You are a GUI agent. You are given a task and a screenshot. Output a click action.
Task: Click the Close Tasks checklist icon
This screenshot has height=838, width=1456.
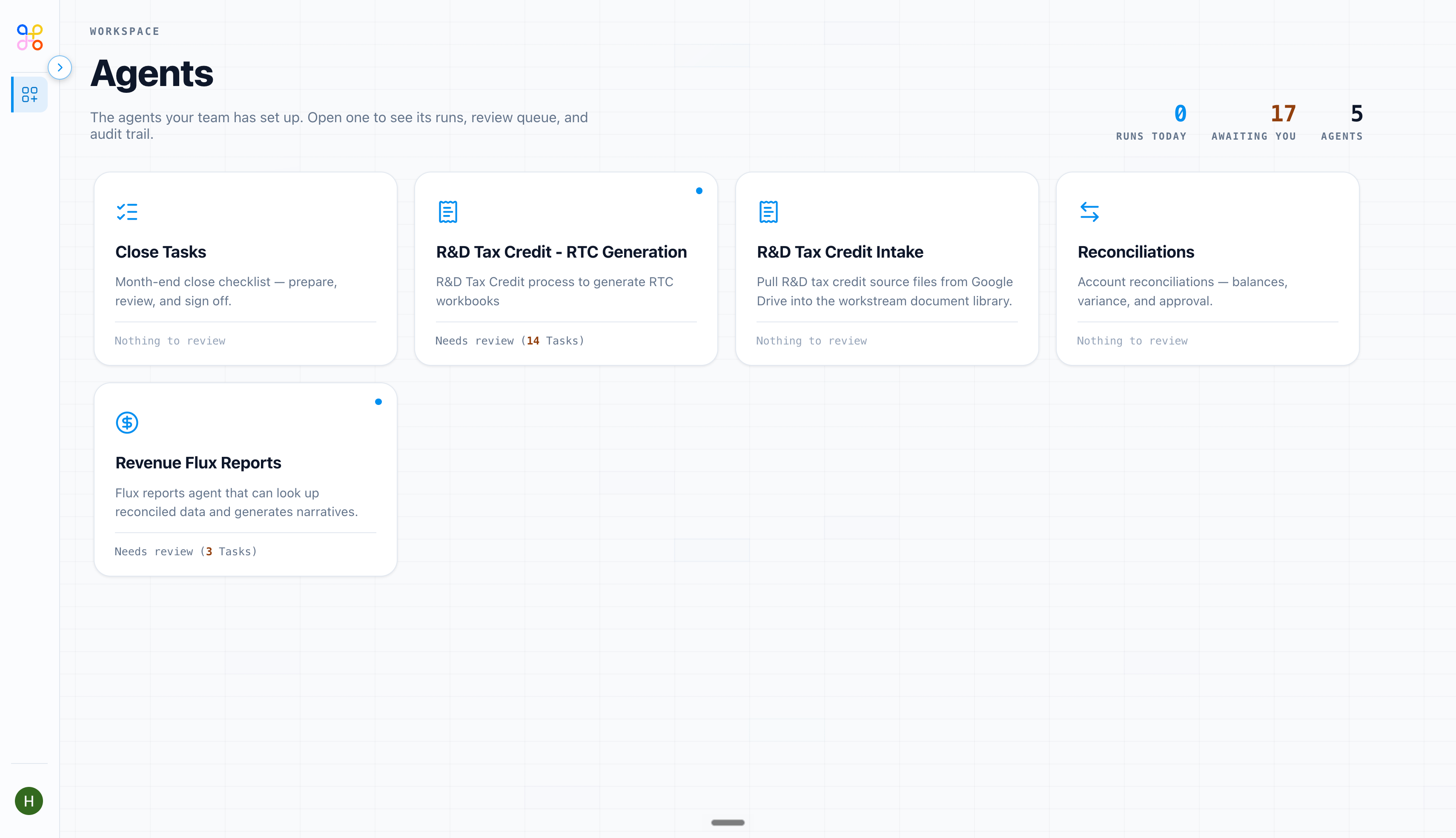coord(126,212)
